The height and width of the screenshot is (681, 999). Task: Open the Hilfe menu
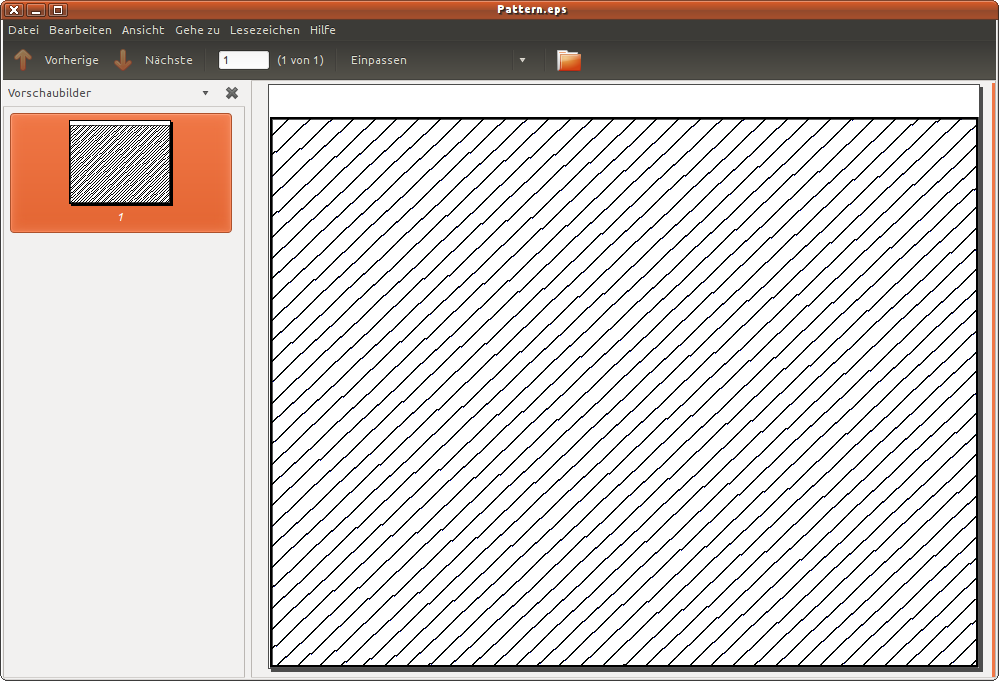tap(323, 30)
